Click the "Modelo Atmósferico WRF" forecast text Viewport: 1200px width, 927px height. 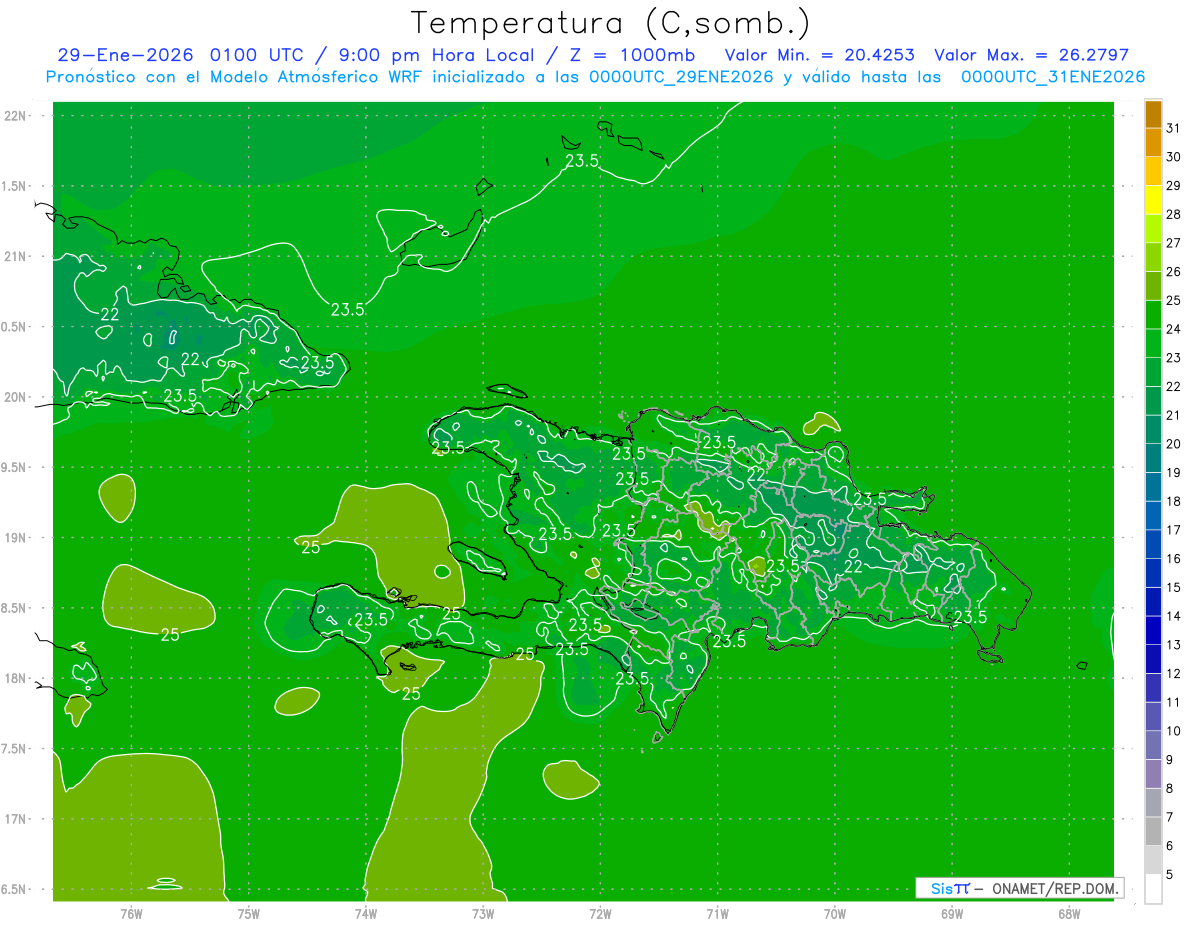325,77
